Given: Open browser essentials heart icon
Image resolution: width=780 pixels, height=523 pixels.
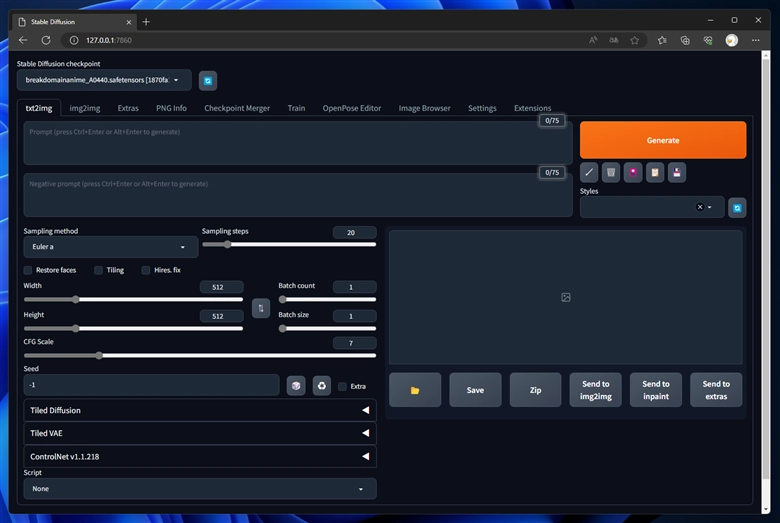Looking at the screenshot, I should click(x=708, y=40).
